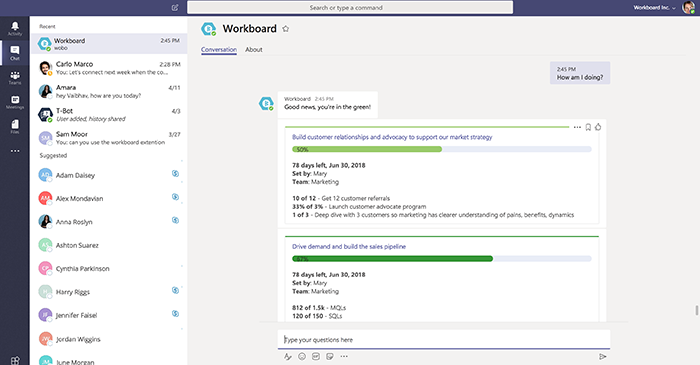Viewport: 700px width, 365px height.
Task: Send the message with the arrow icon
Action: click(603, 357)
